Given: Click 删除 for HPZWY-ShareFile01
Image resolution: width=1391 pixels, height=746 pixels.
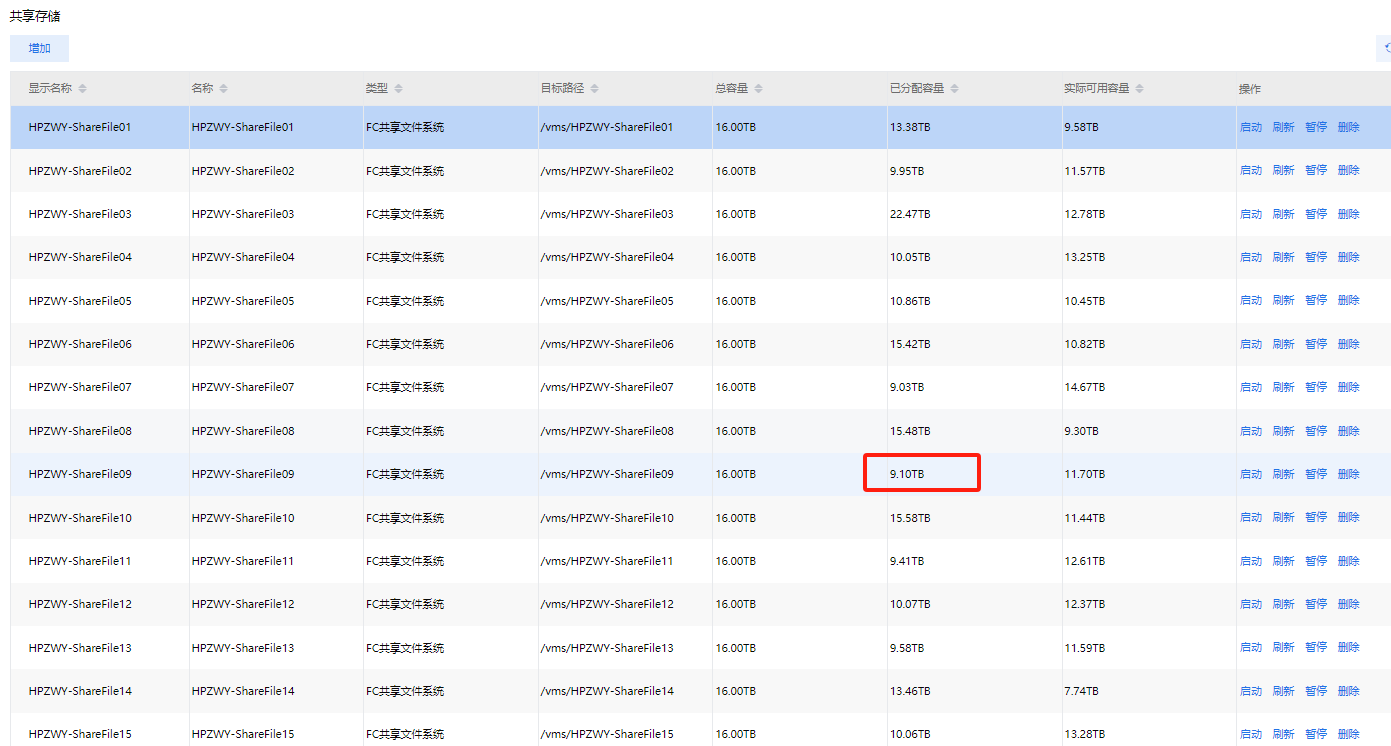Looking at the screenshot, I should point(1349,127).
